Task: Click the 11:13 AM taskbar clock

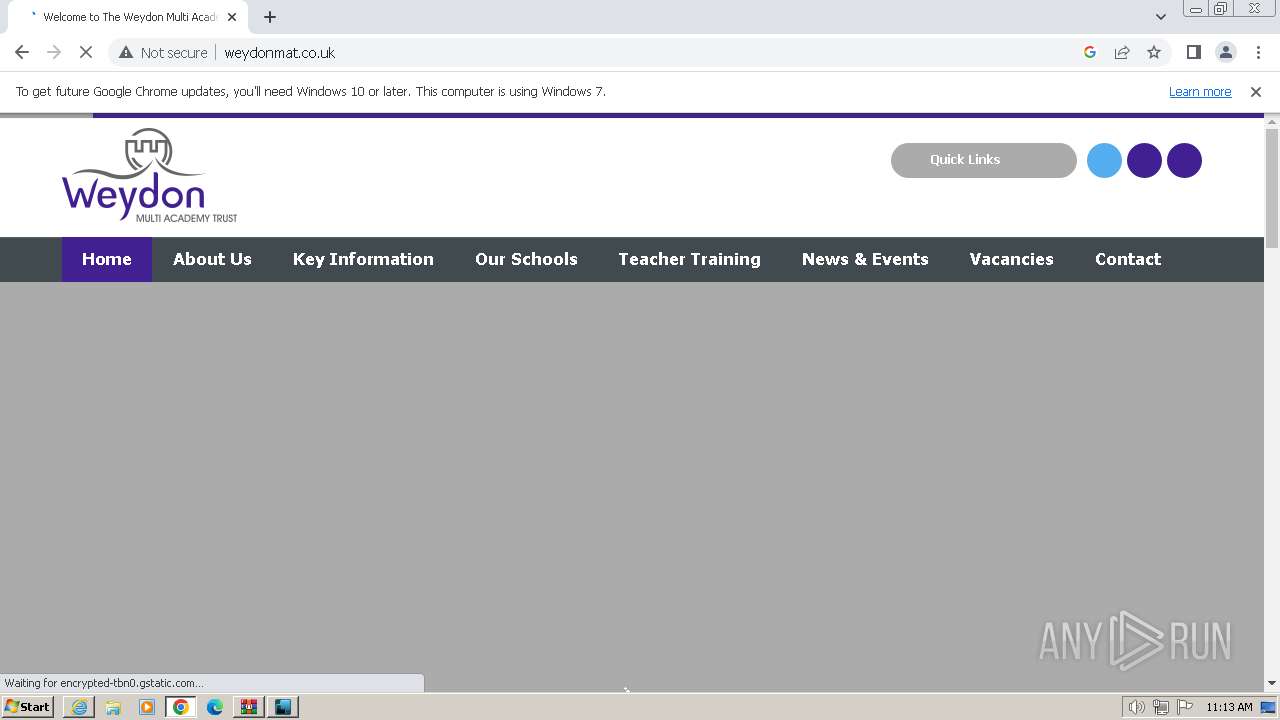Action: [x=1229, y=707]
